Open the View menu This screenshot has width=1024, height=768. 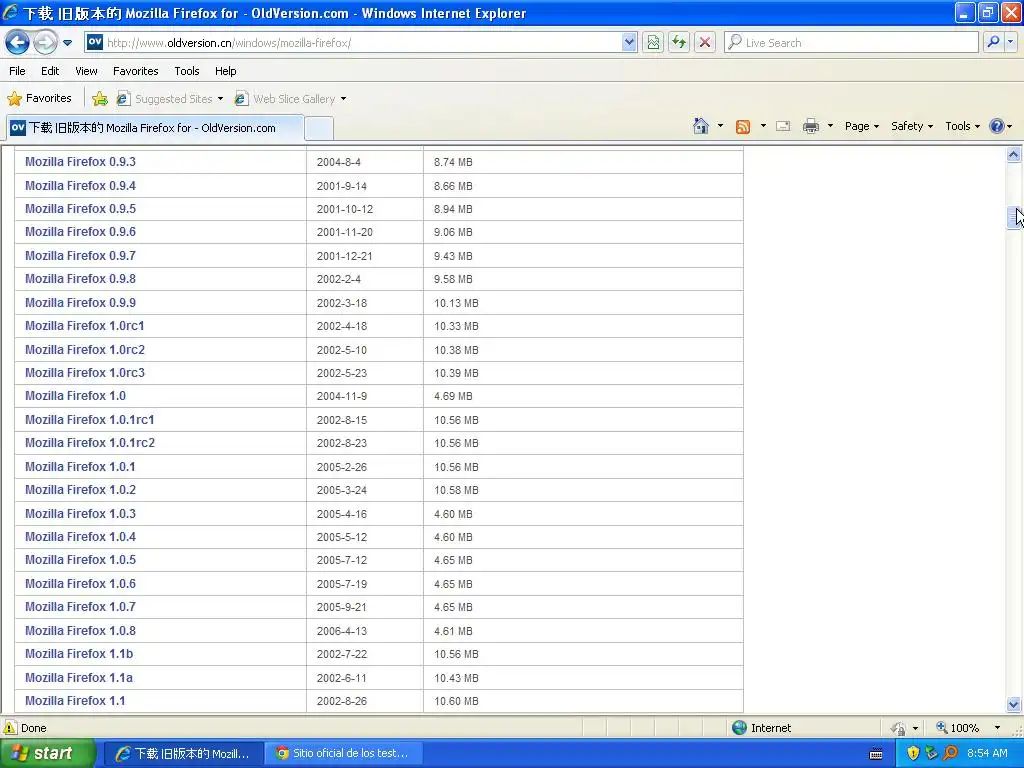(86, 71)
